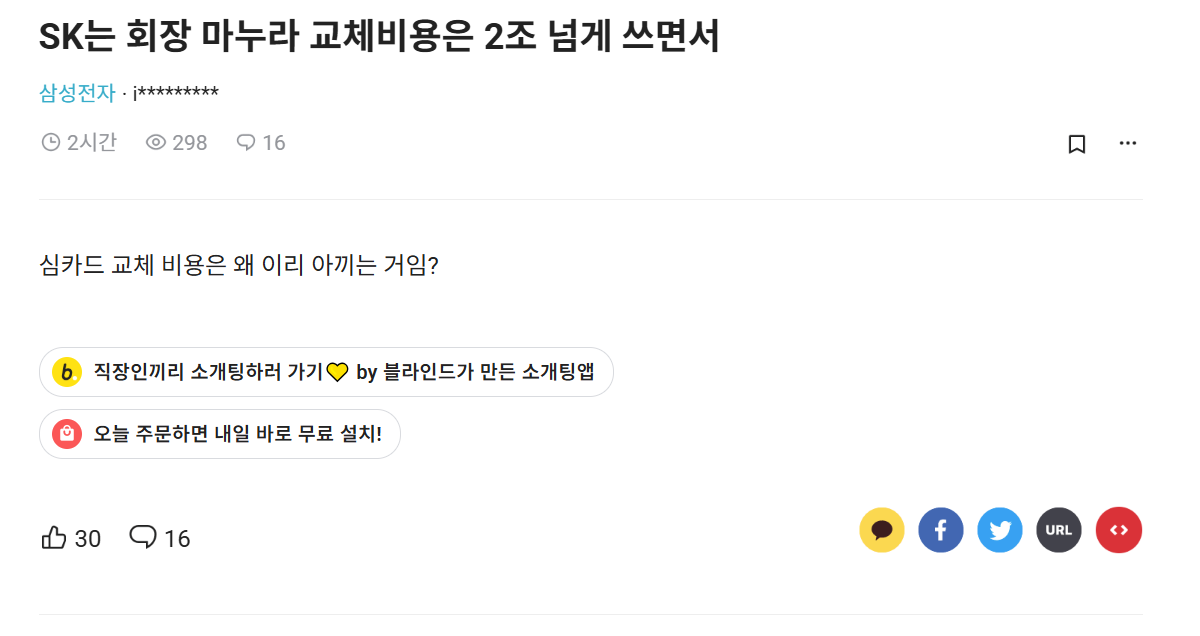Copy post URL with URL icon
This screenshot has height=636, width=1200.
(1059, 530)
